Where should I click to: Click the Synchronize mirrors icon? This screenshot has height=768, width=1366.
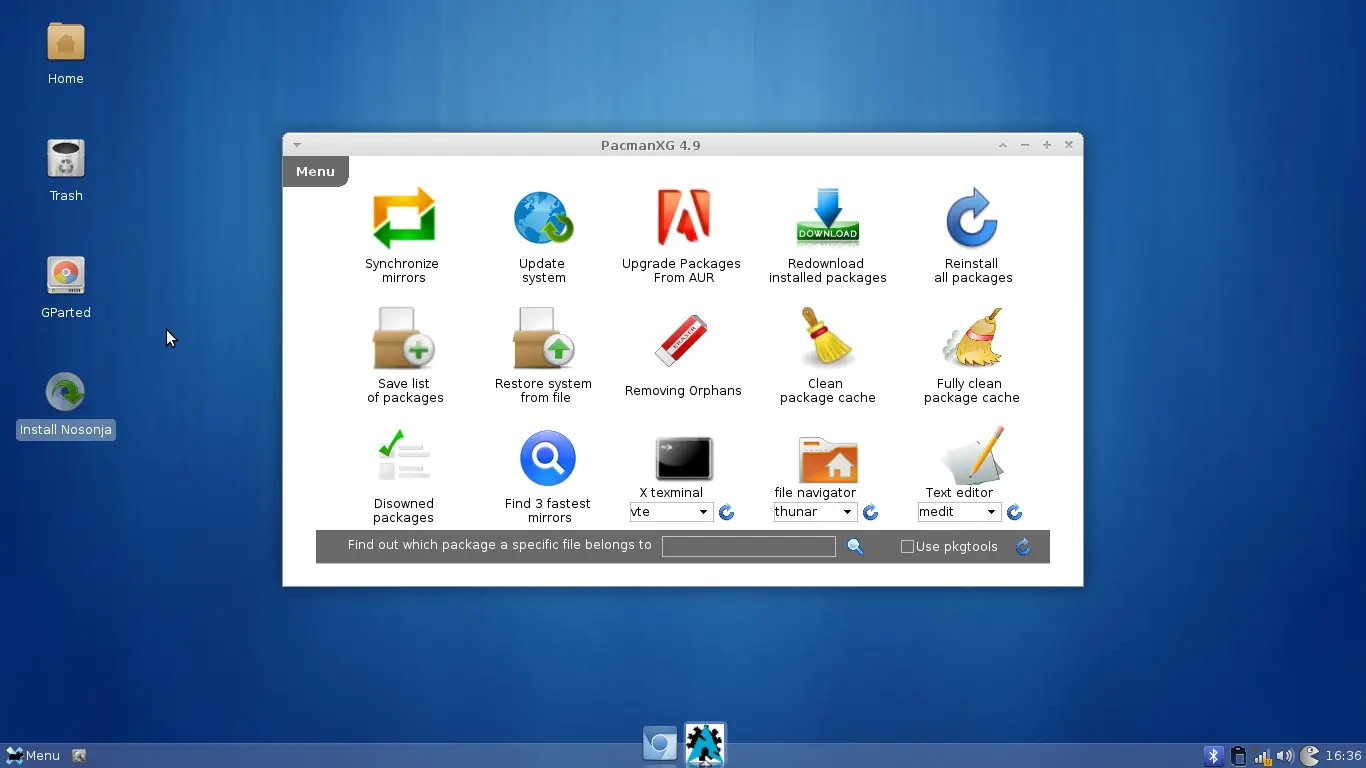point(402,218)
